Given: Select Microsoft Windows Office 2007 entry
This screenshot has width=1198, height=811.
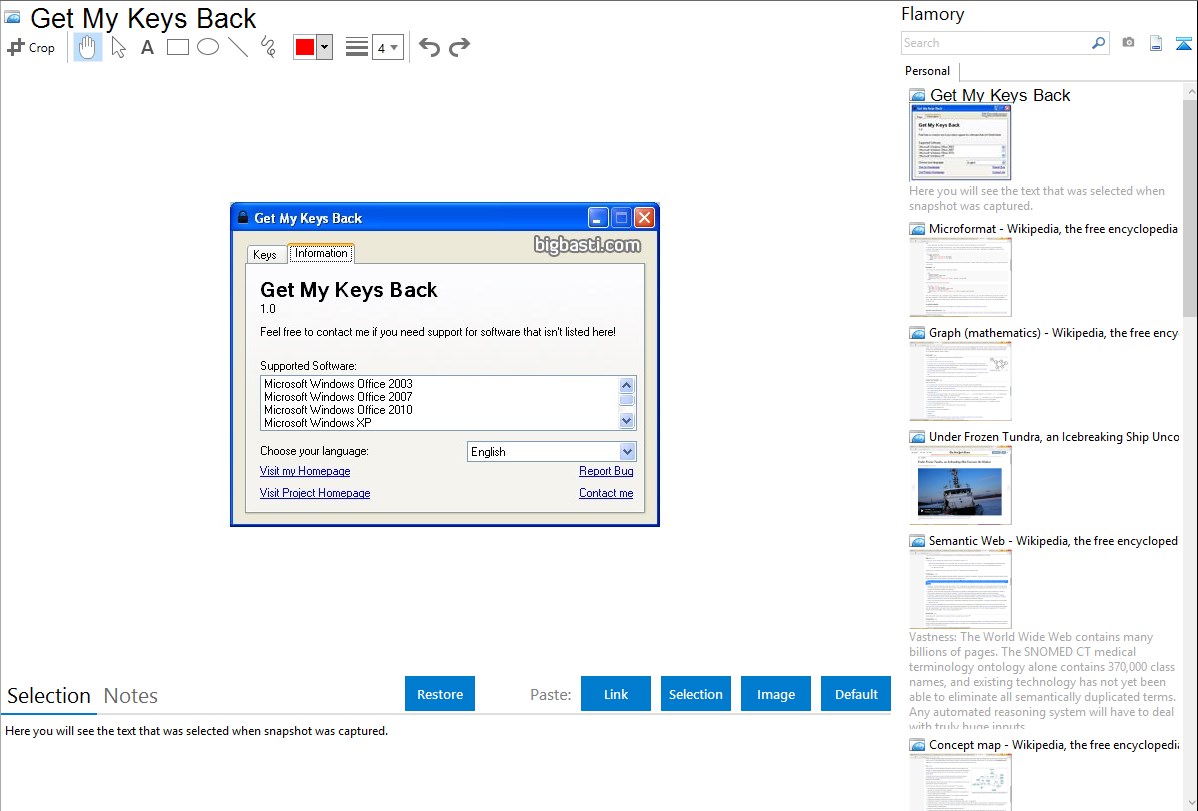Looking at the screenshot, I should 338,397.
